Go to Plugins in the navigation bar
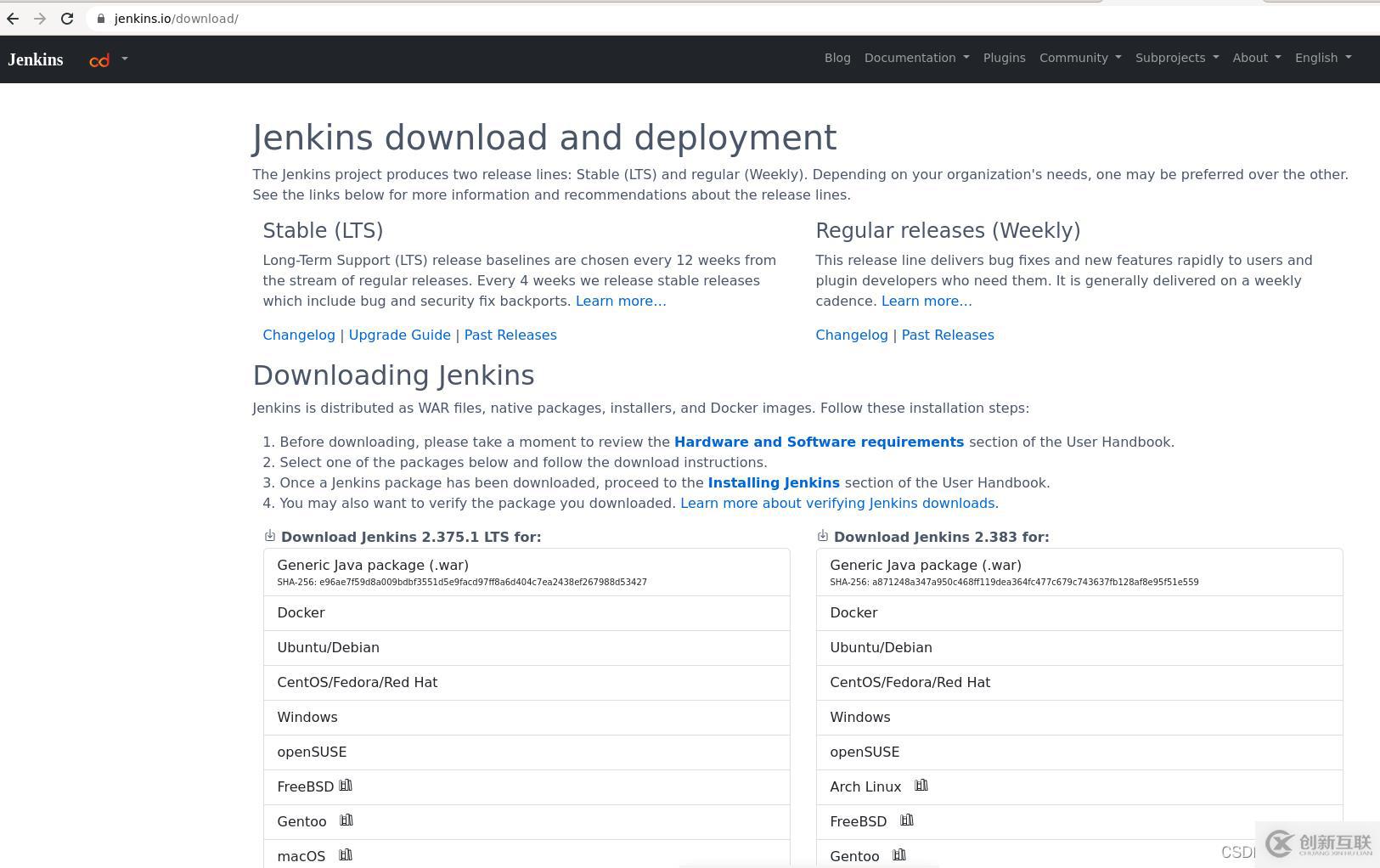Viewport: 1380px width, 868px height. (x=1004, y=58)
